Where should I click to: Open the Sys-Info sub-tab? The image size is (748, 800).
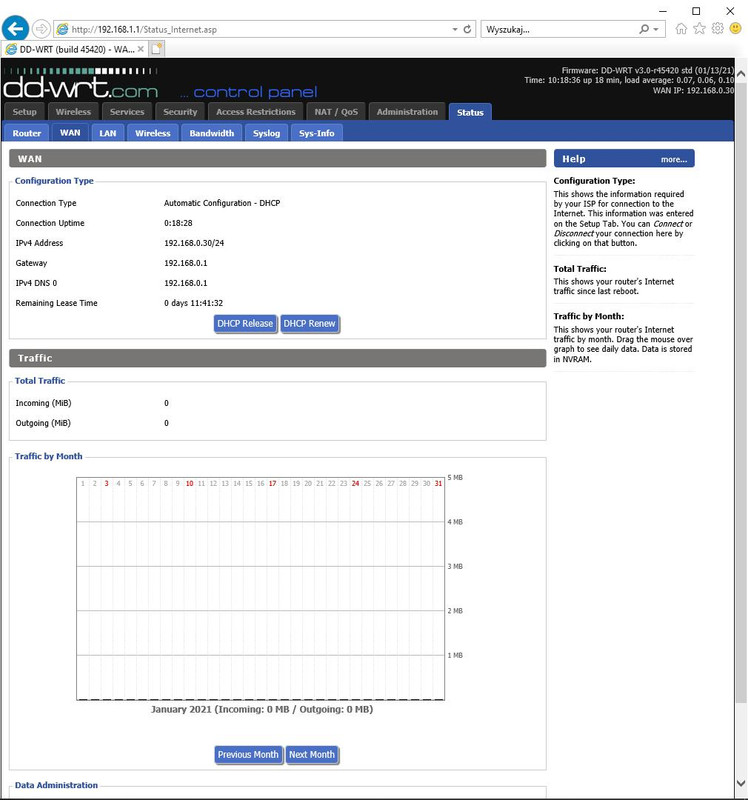tap(317, 133)
